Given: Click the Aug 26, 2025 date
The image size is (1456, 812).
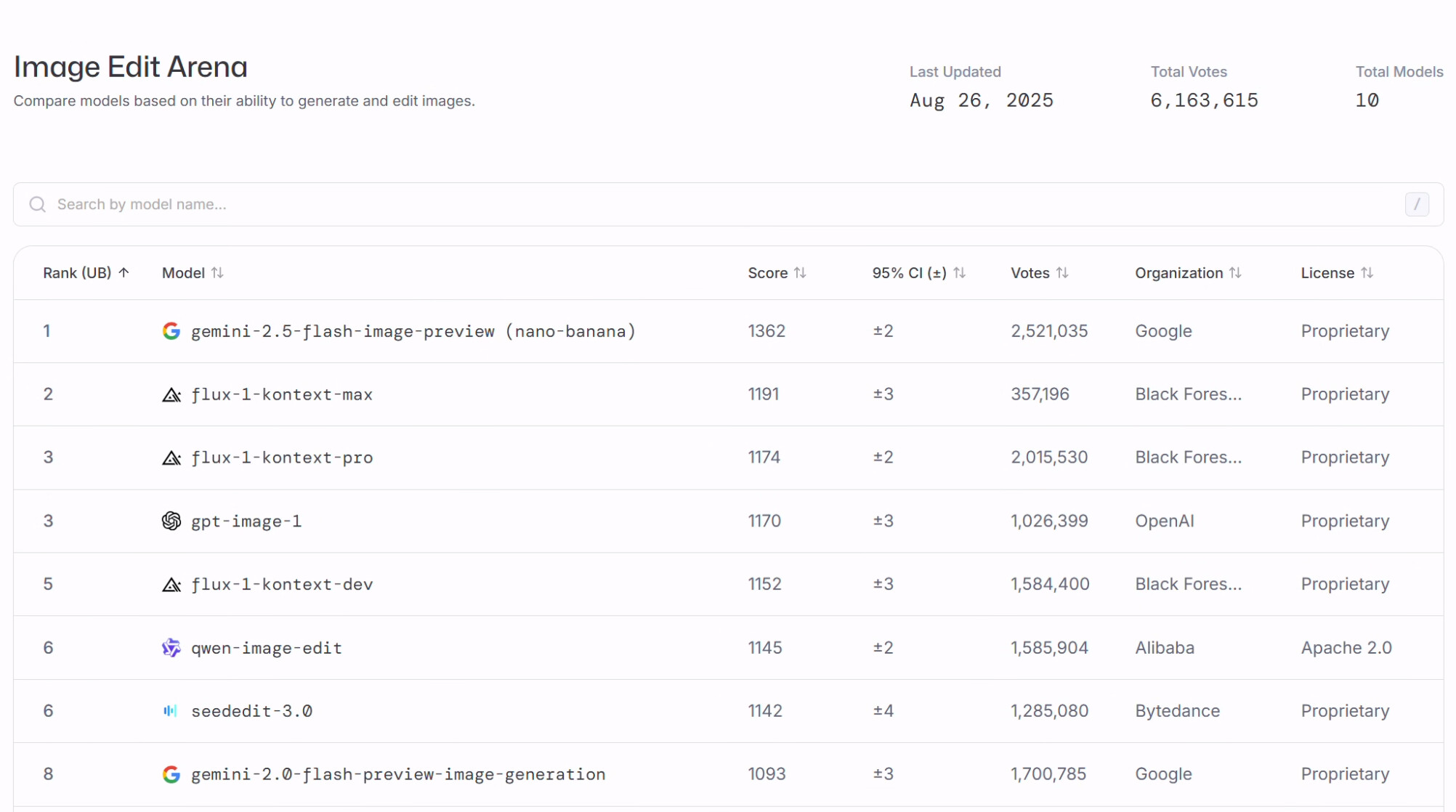Looking at the screenshot, I should (x=982, y=100).
